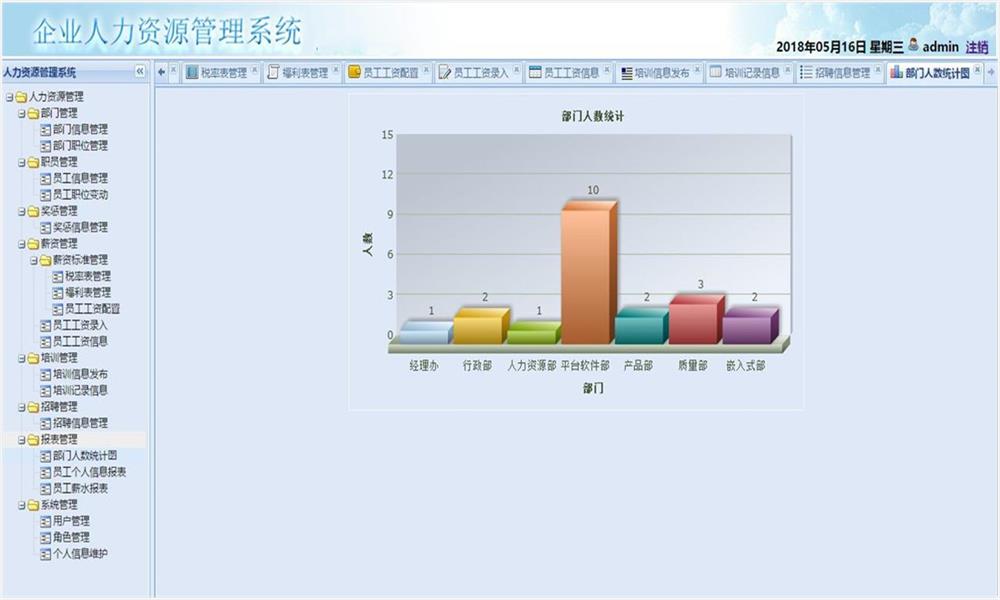
Task: Click the 税率表管理 tab icon
Action: 192,72
